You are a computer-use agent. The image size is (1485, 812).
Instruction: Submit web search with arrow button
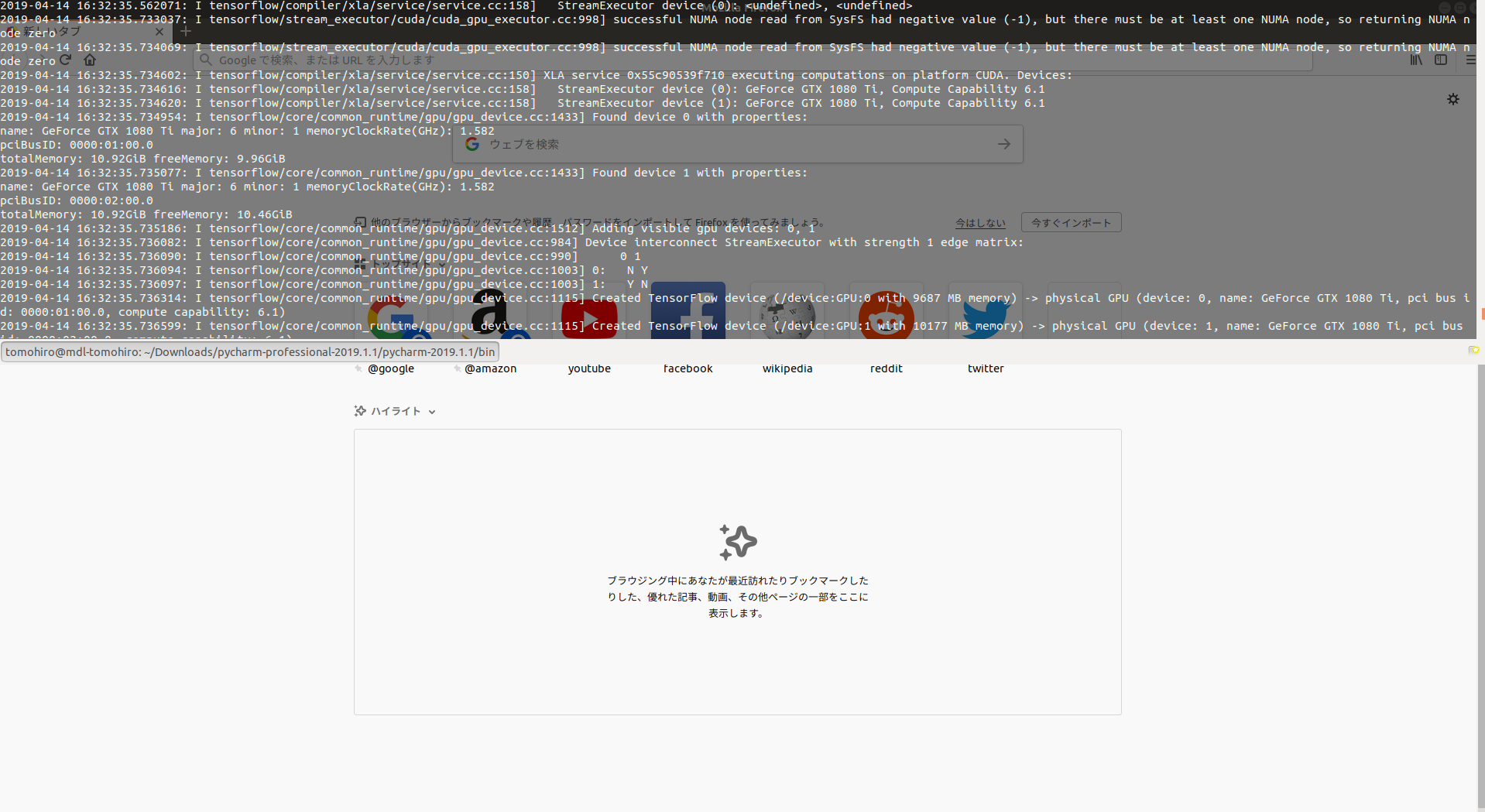click(1004, 144)
